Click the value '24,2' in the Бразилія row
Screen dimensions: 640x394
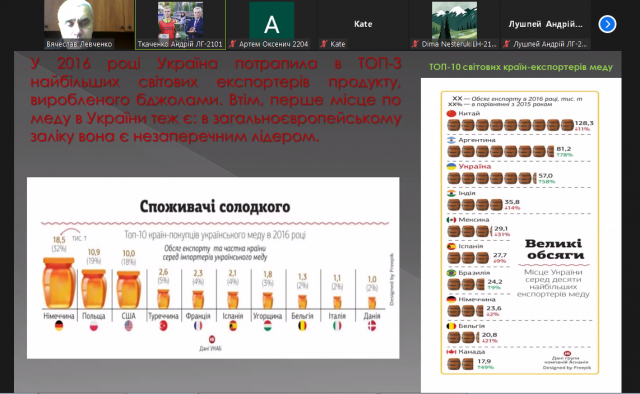495,282
